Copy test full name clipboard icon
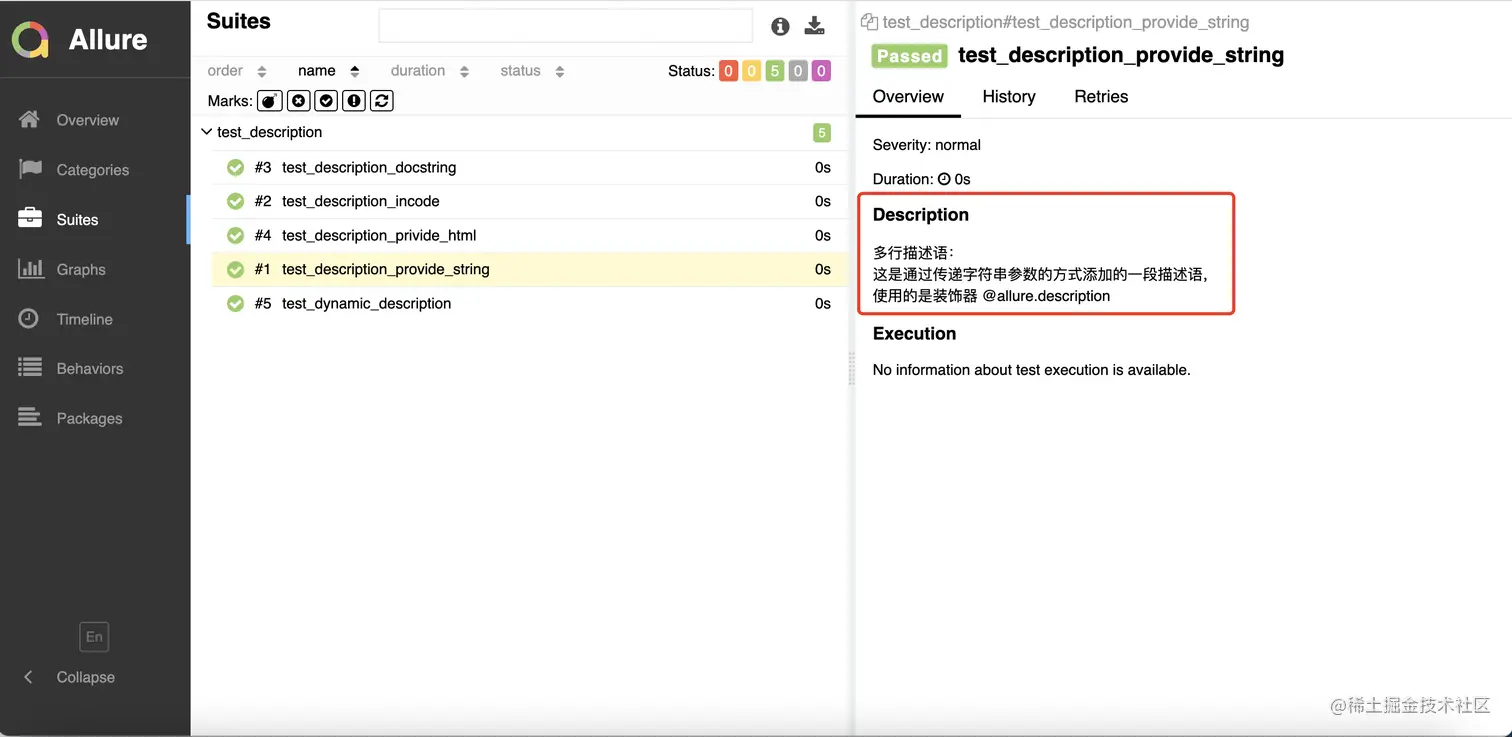This screenshot has height=737, width=1512. pyautogui.click(x=869, y=22)
